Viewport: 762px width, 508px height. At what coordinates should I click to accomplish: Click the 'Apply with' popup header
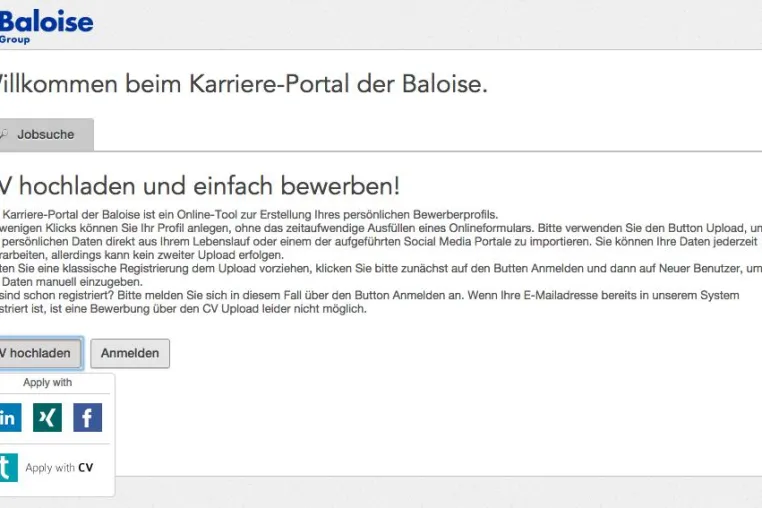(x=48, y=383)
